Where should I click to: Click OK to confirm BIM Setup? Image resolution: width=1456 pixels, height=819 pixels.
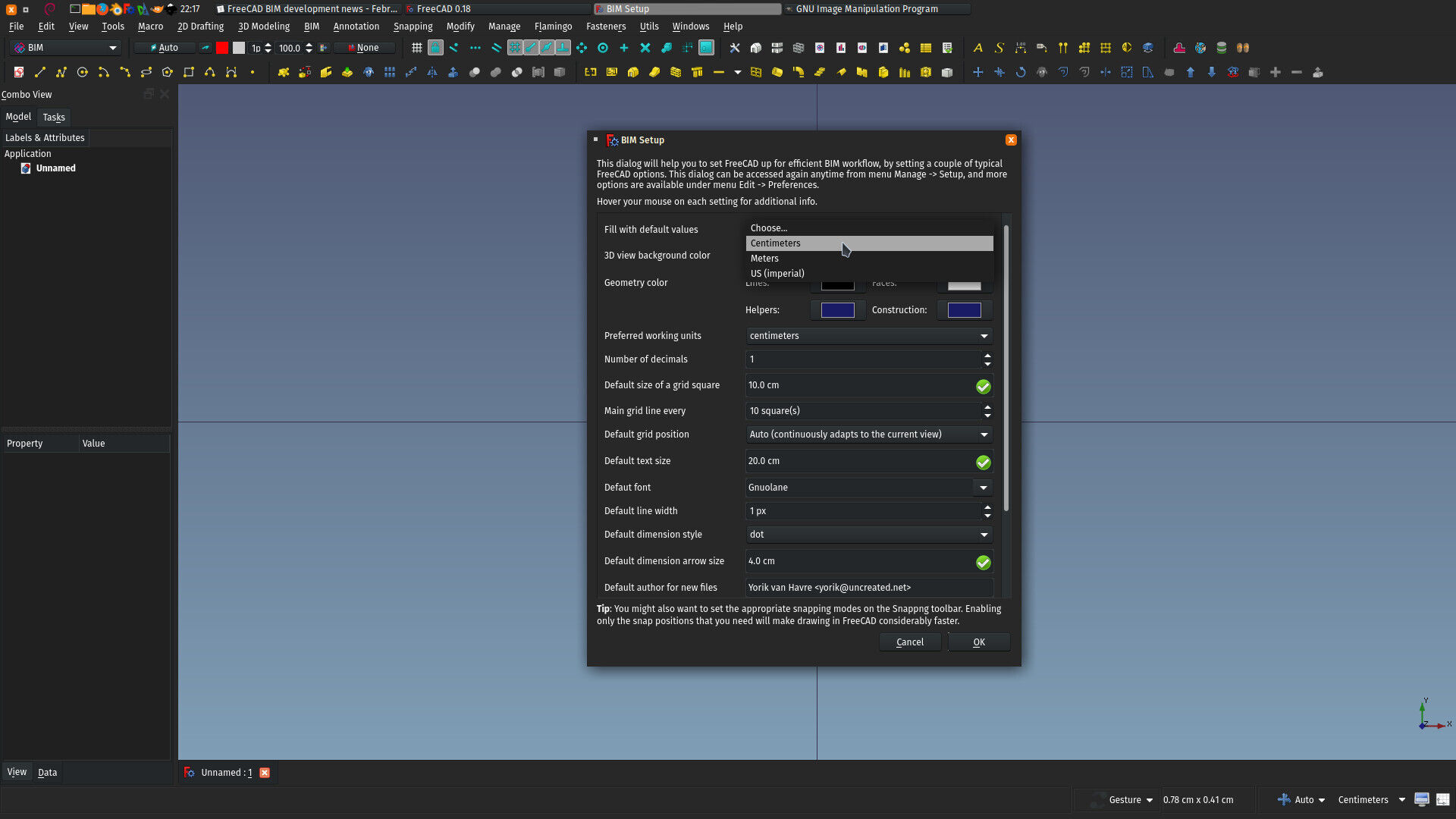tap(978, 641)
